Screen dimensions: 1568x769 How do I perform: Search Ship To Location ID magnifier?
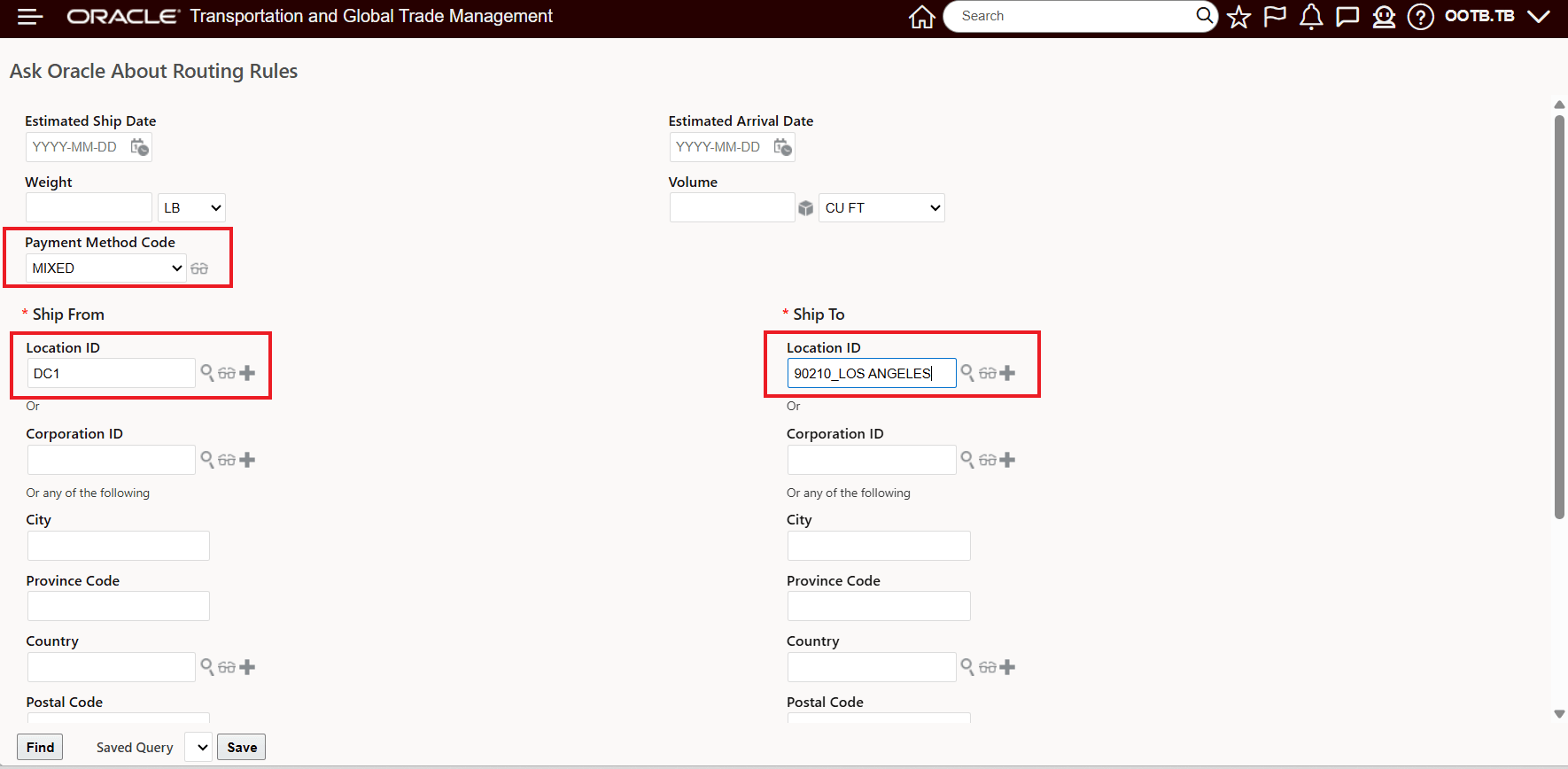pos(967,373)
